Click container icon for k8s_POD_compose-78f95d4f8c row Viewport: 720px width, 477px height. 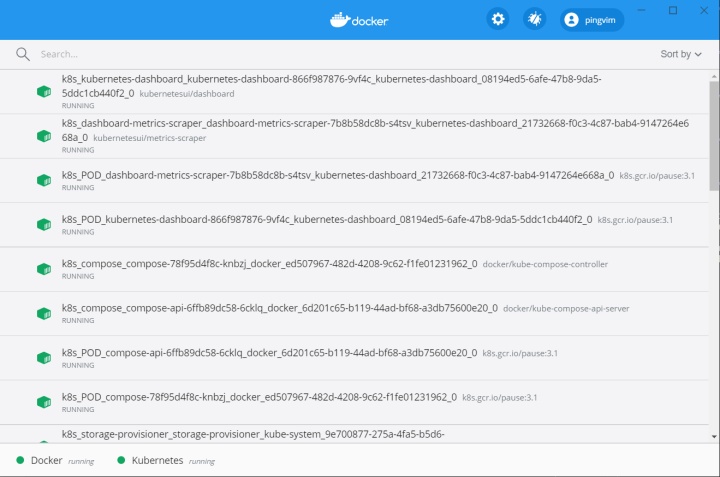pyautogui.click(x=44, y=402)
